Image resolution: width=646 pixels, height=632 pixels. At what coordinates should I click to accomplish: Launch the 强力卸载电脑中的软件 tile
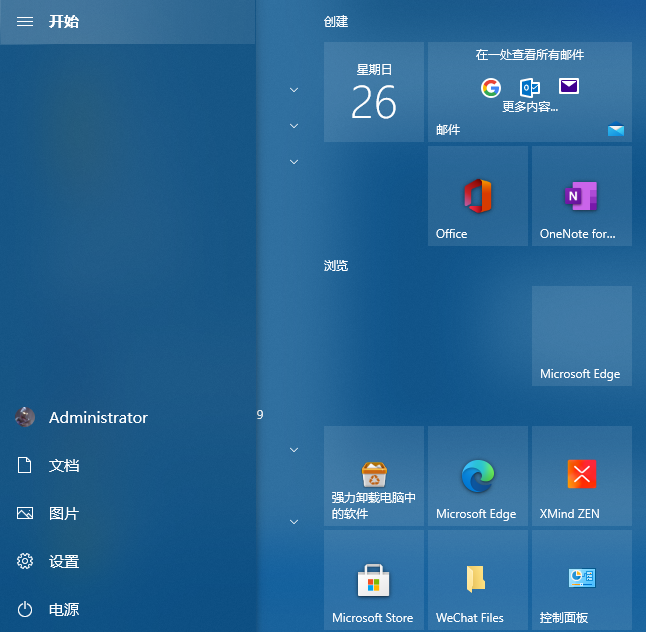coord(373,476)
